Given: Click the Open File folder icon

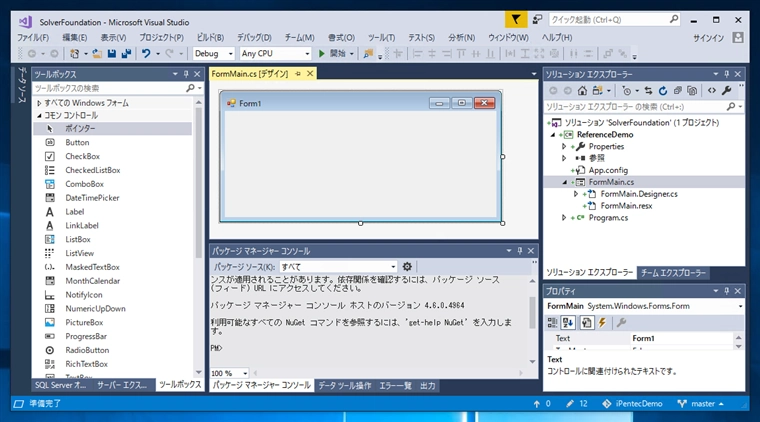Looking at the screenshot, I should pyautogui.click(x=97, y=53).
